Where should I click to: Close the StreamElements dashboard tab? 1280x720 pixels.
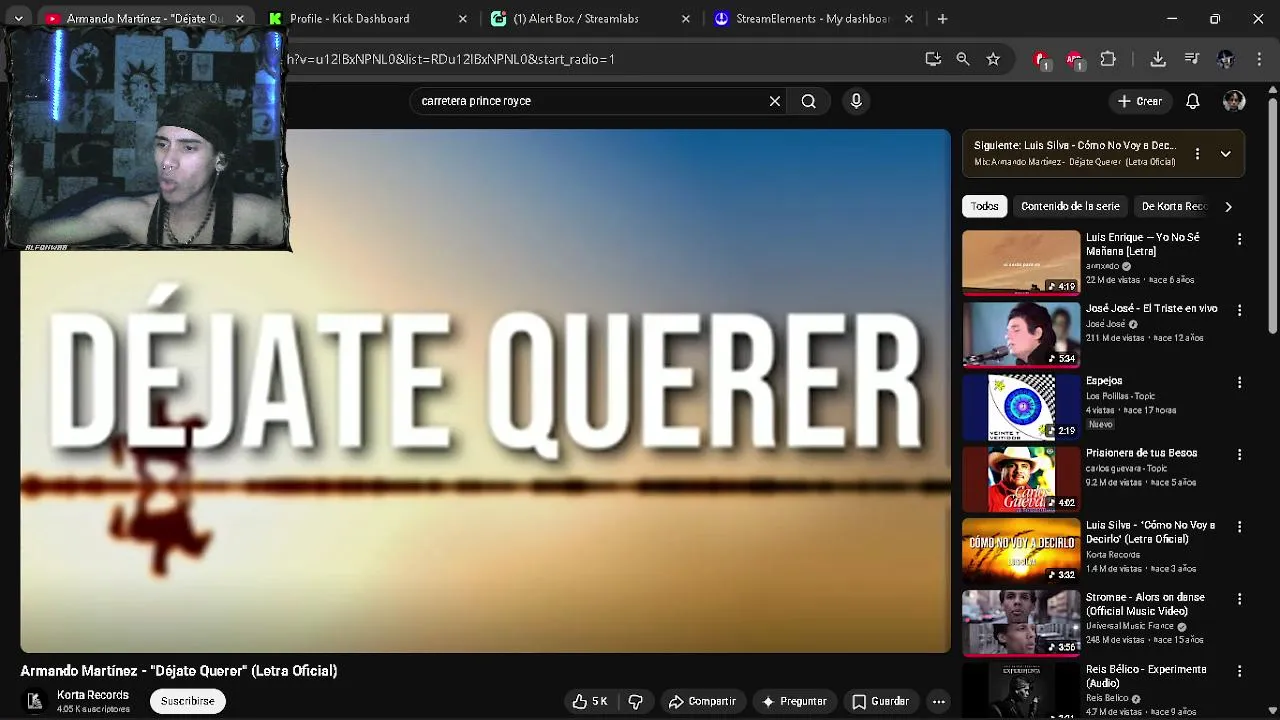(908, 18)
